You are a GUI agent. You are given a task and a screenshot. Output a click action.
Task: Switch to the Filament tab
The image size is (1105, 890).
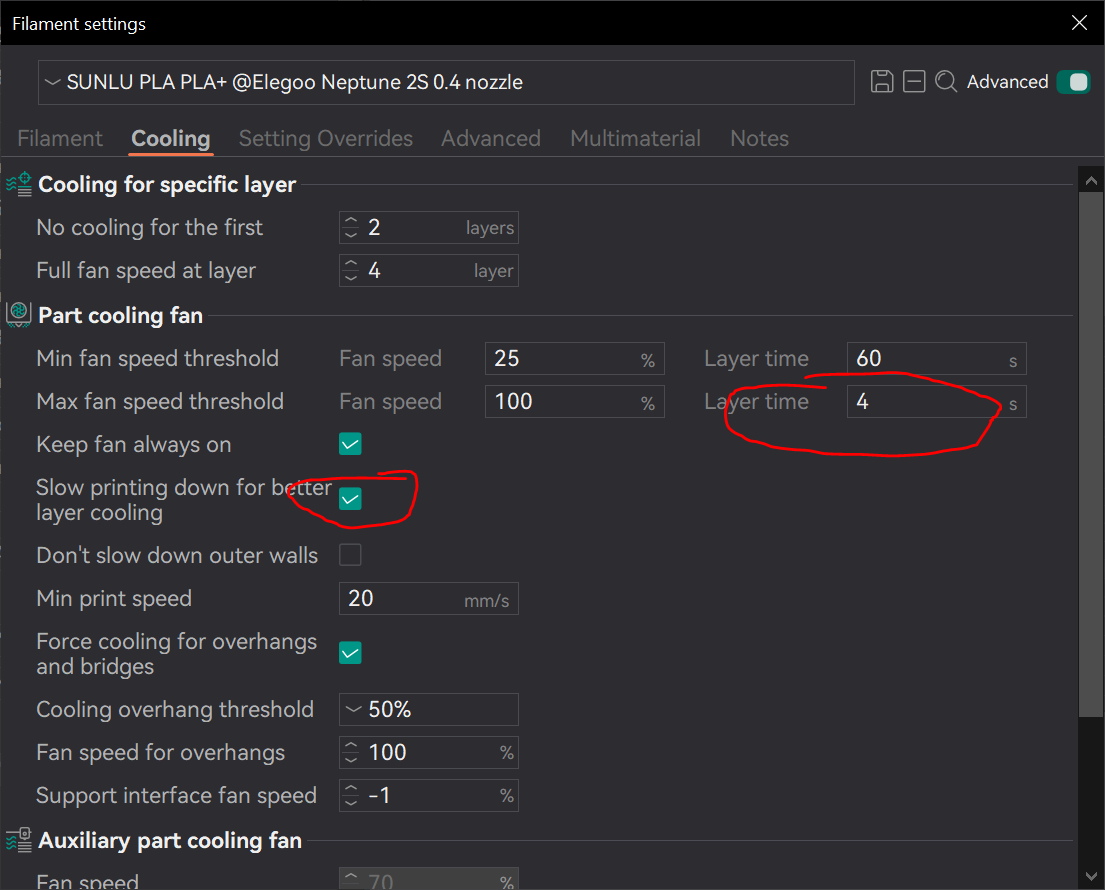click(60, 138)
